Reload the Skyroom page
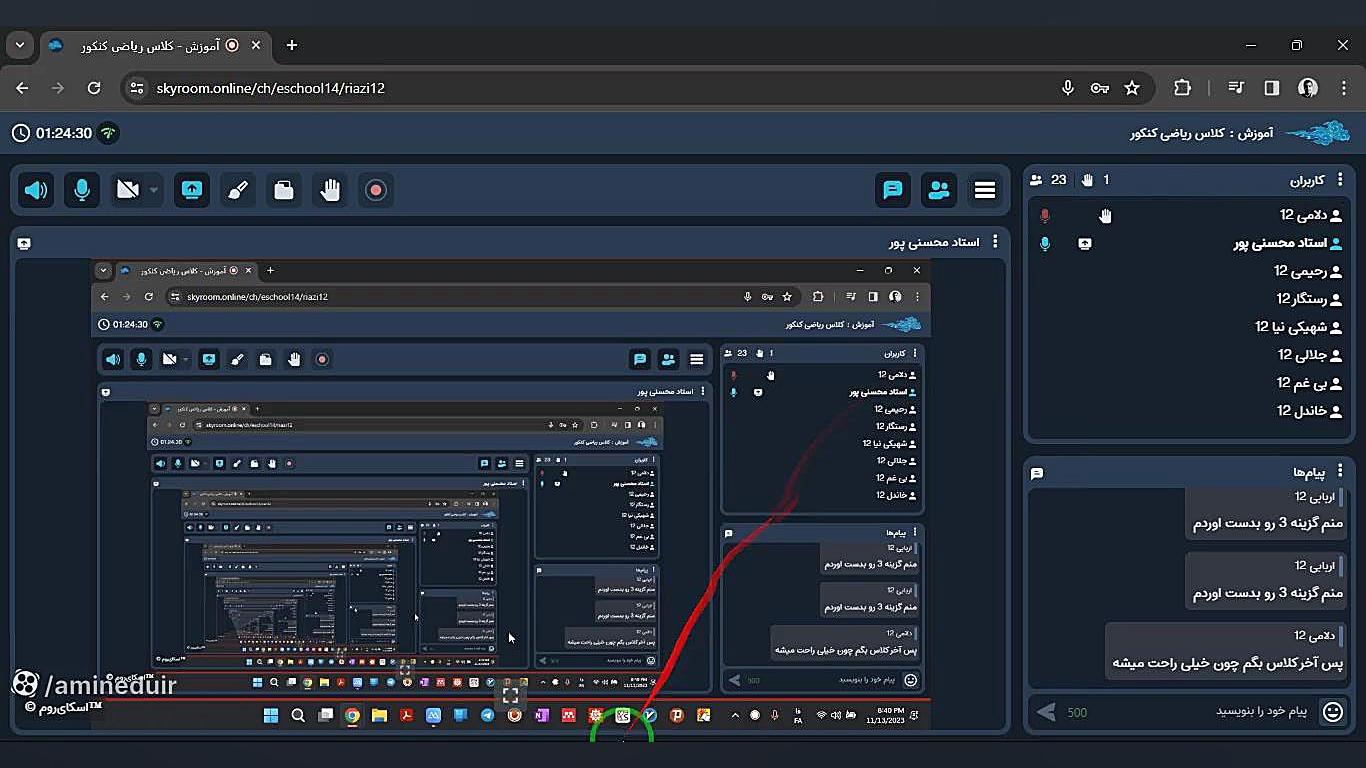The height and width of the screenshot is (768, 1366). click(x=94, y=88)
